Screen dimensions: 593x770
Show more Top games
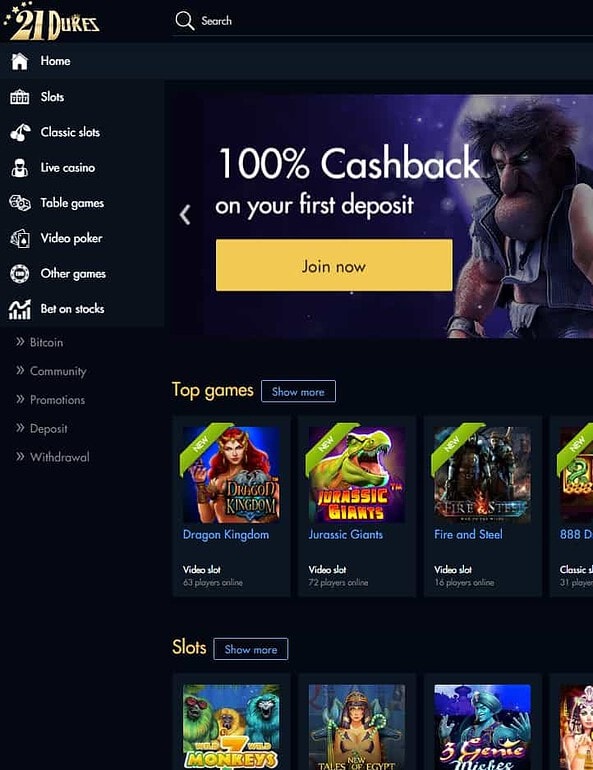(298, 391)
